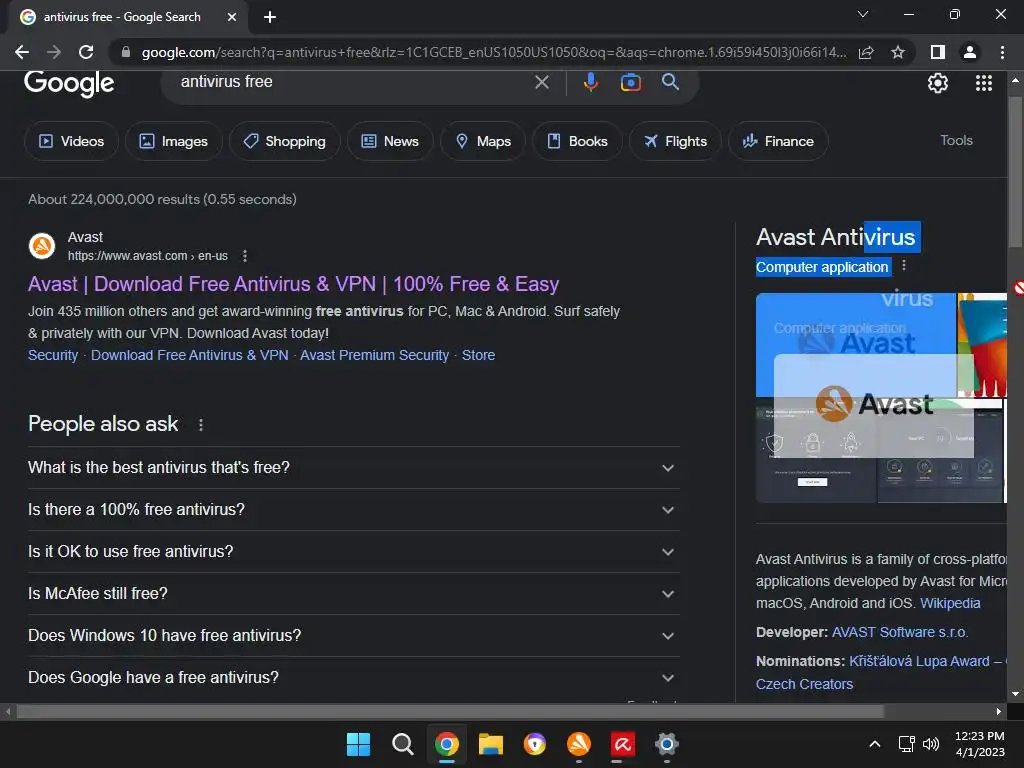Click the address bar URL
1024x768 pixels.
[494, 52]
